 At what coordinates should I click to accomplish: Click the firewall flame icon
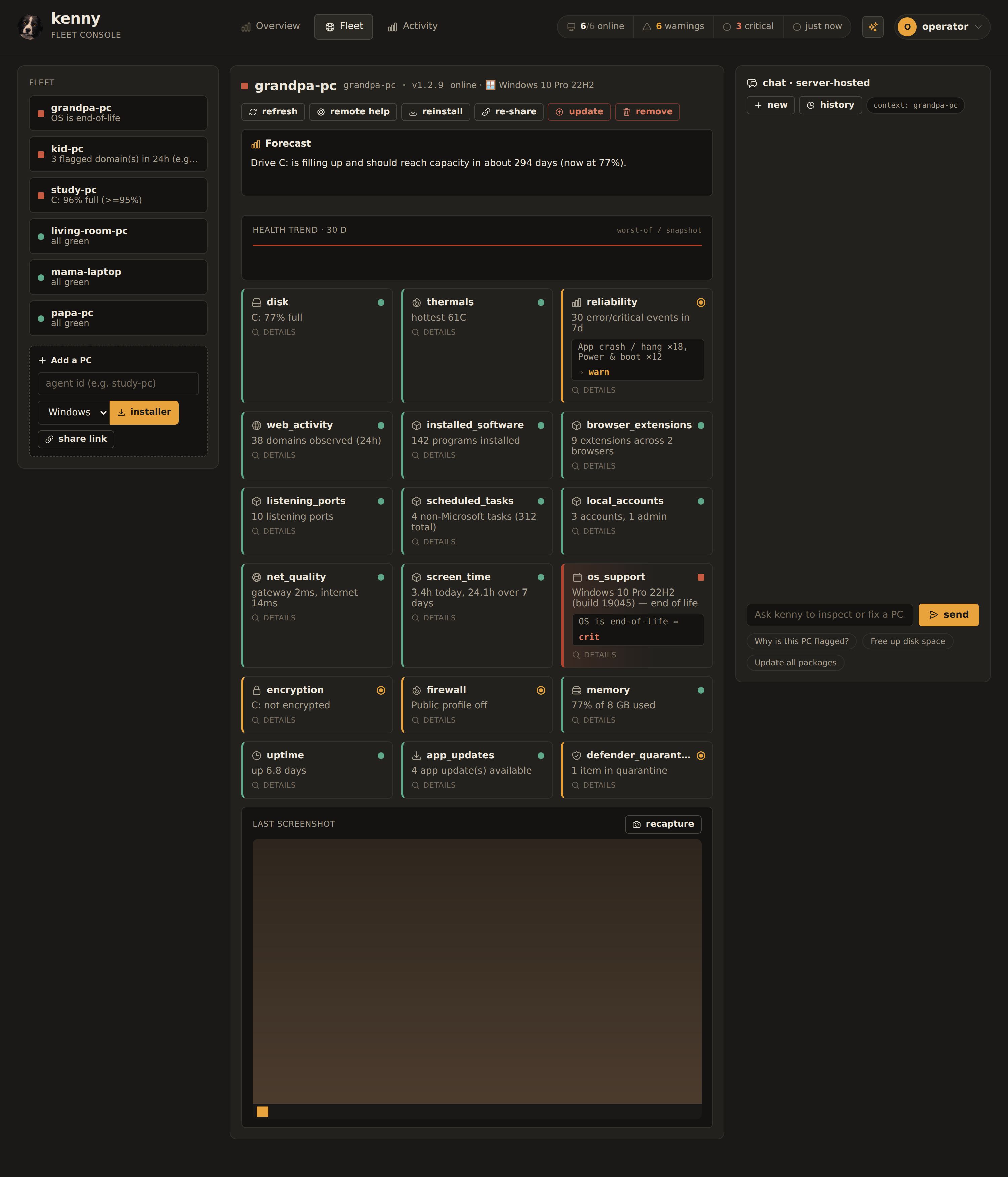coord(416,690)
